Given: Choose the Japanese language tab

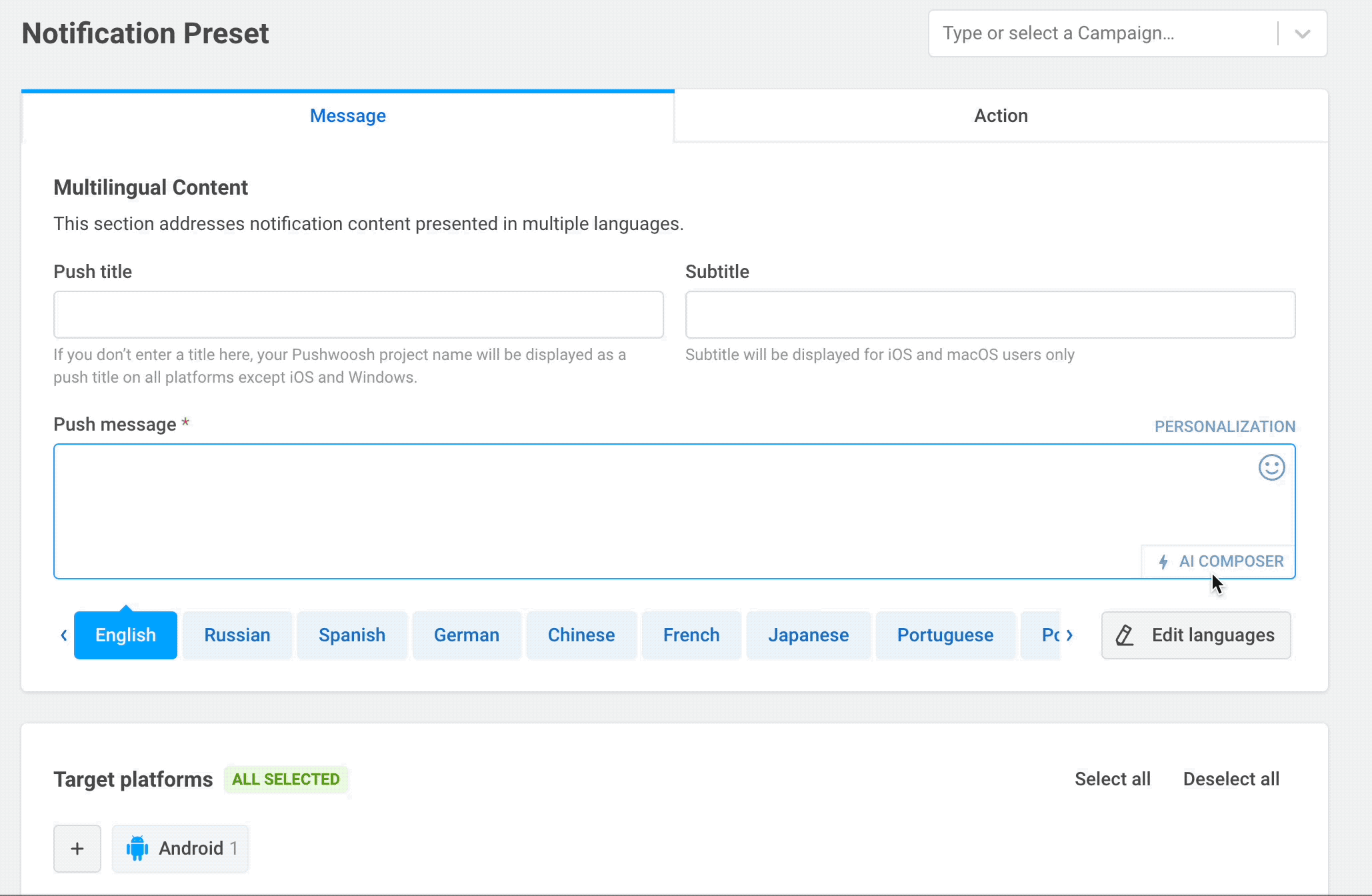Looking at the screenshot, I should tap(808, 635).
